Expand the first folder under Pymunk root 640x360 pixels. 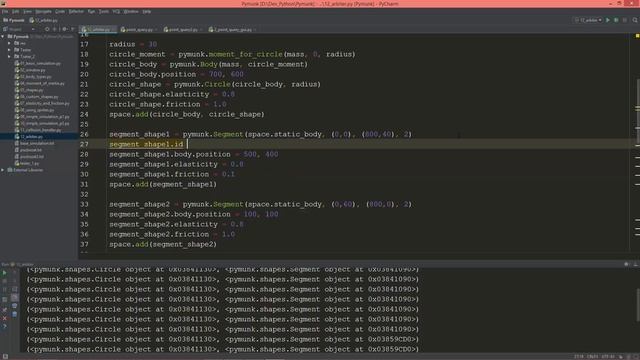pyautogui.click(x=9, y=43)
